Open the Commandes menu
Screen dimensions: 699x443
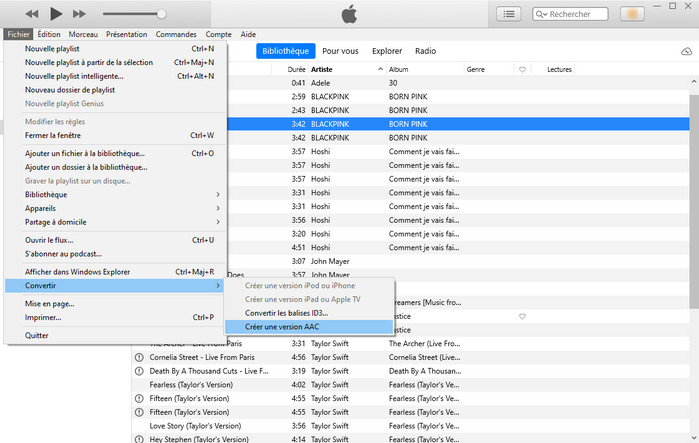coord(176,34)
